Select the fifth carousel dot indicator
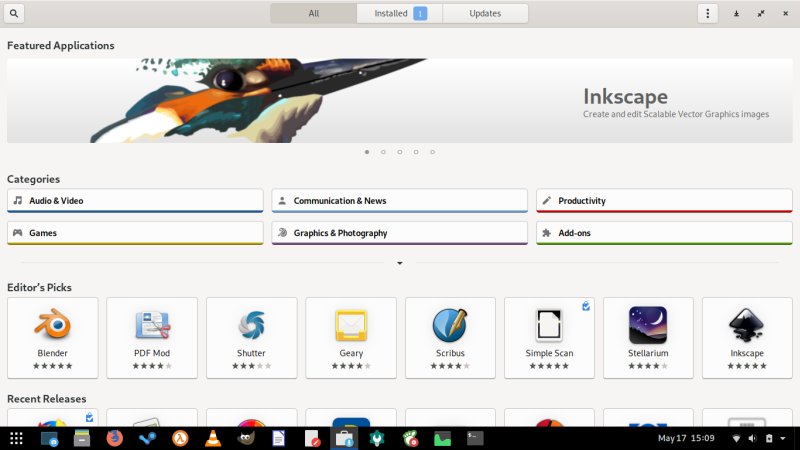Screen dimensions: 800x450 (x=432, y=152)
